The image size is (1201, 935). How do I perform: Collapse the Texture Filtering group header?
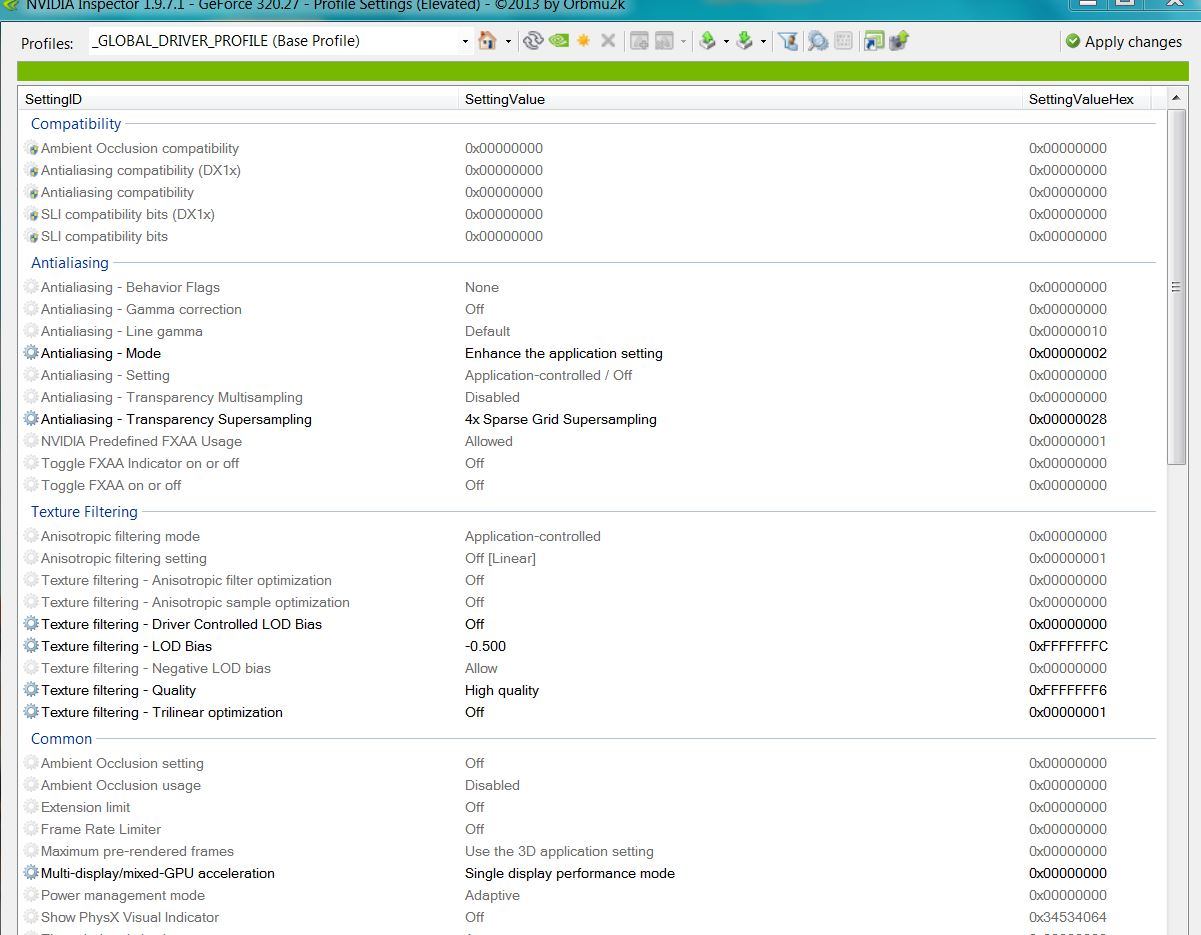pos(84,512)
